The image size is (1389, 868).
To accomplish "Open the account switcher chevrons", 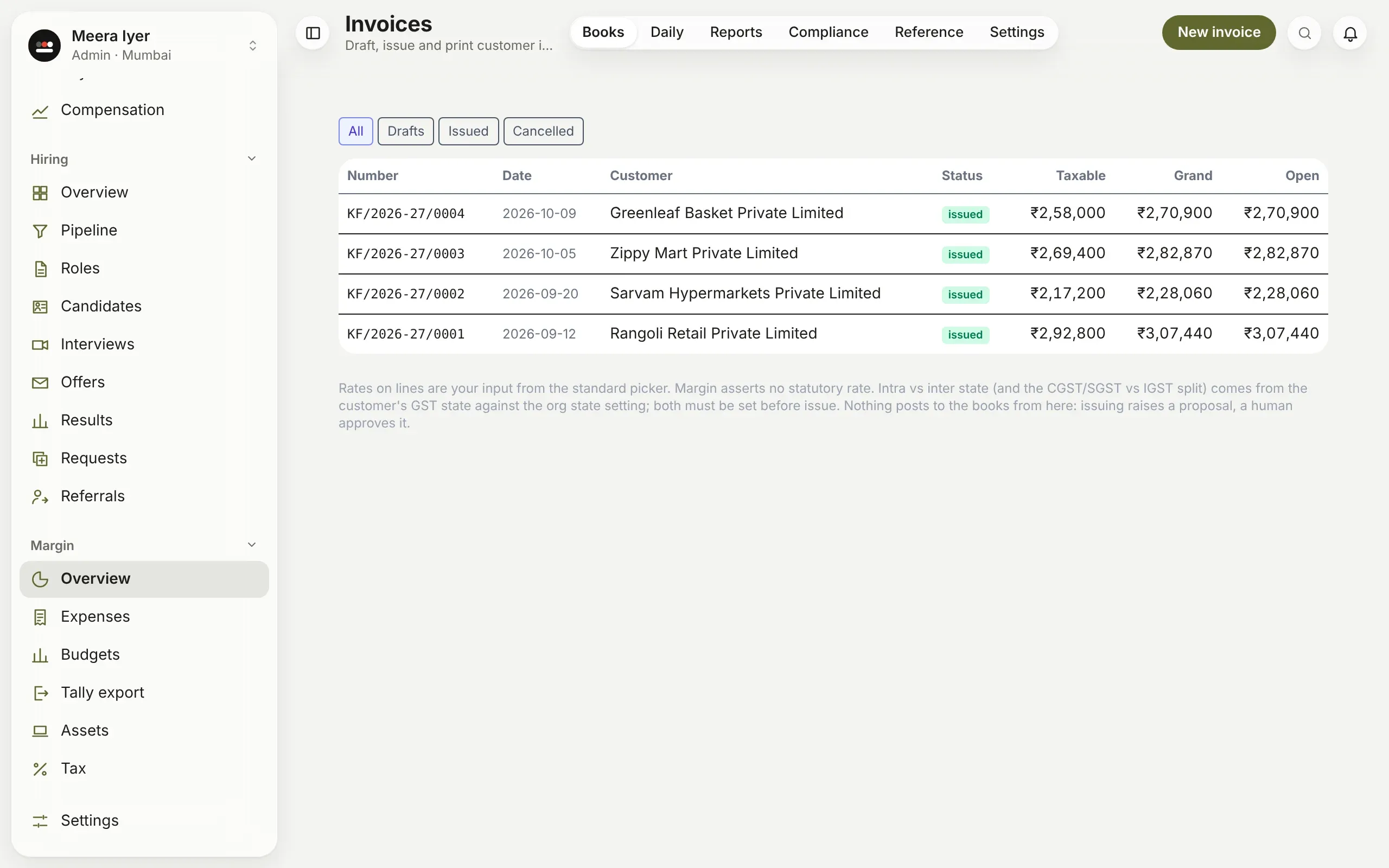I will click(252, 46).
